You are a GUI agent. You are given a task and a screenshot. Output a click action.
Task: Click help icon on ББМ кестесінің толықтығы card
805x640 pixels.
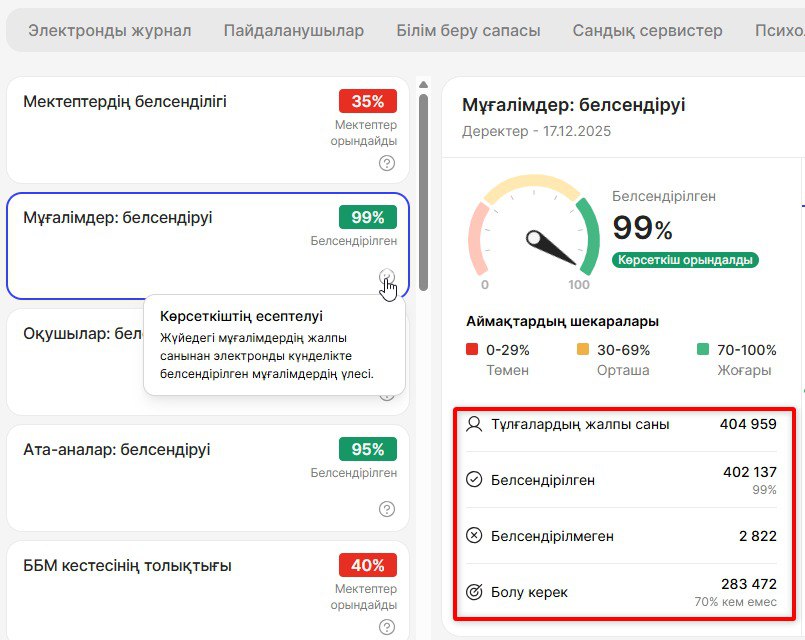387,626
